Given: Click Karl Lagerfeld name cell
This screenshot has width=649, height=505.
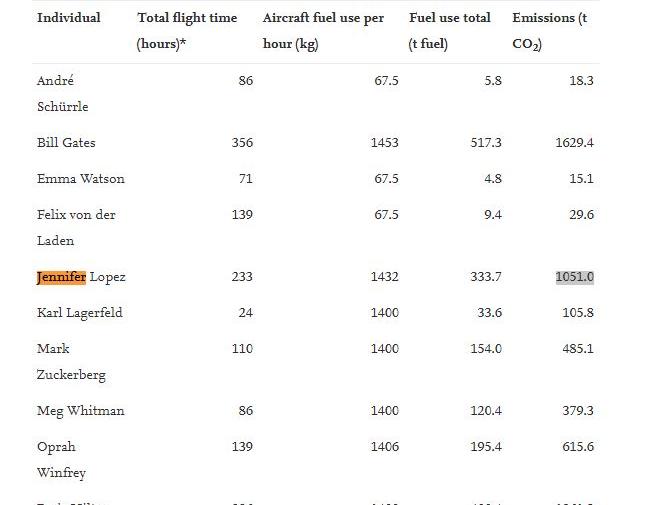Looking at the screenshot, I should pos(80,313).
